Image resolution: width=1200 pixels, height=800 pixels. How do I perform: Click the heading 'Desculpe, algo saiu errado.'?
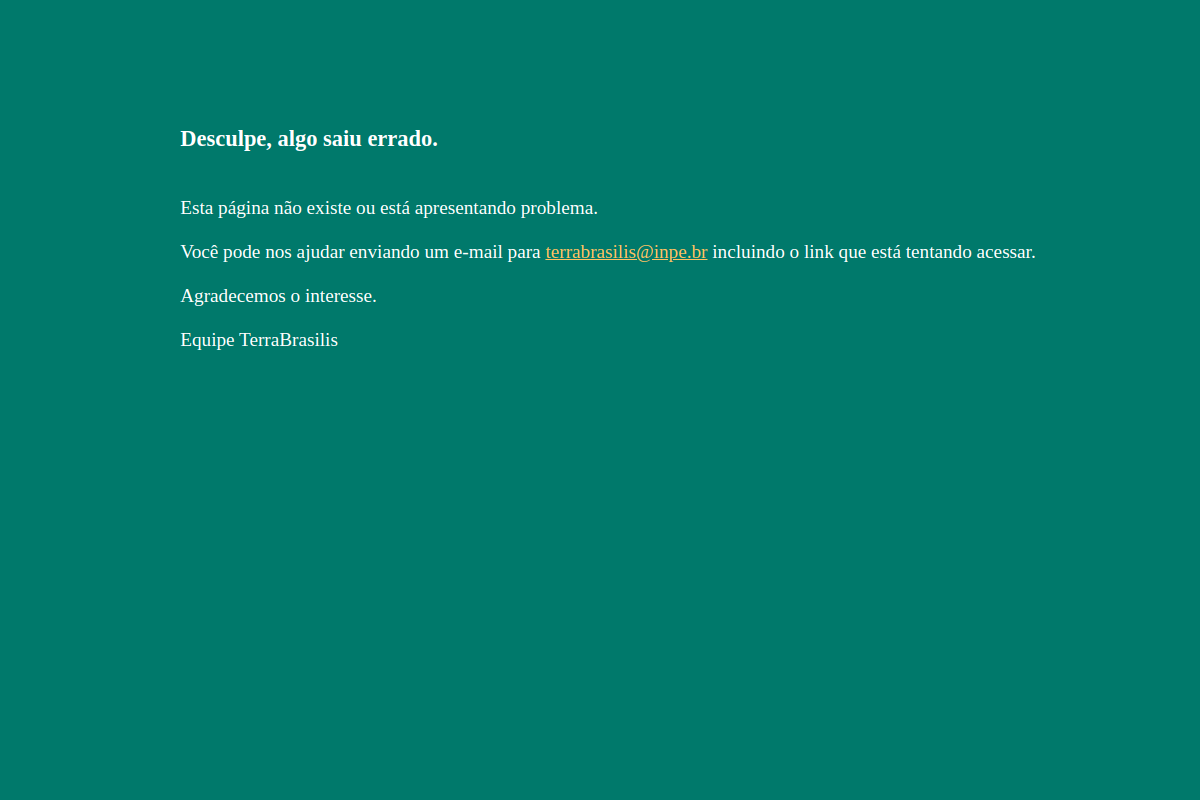pyautogui.click(x=309, y=139)
